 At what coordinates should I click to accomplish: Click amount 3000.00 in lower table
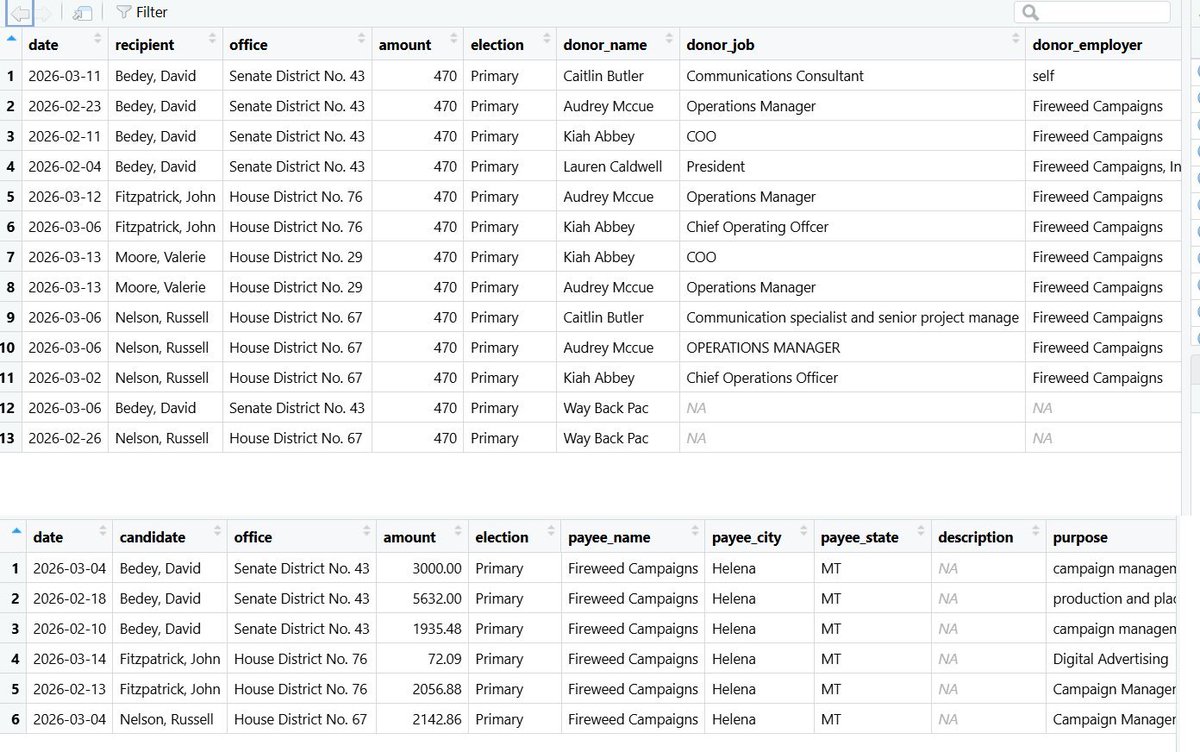coord(437,568)
